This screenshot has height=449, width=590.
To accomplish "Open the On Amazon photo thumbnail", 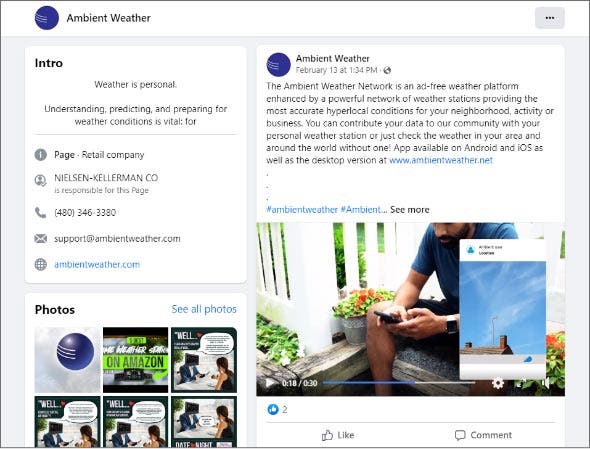I will [x=135, y=360].
